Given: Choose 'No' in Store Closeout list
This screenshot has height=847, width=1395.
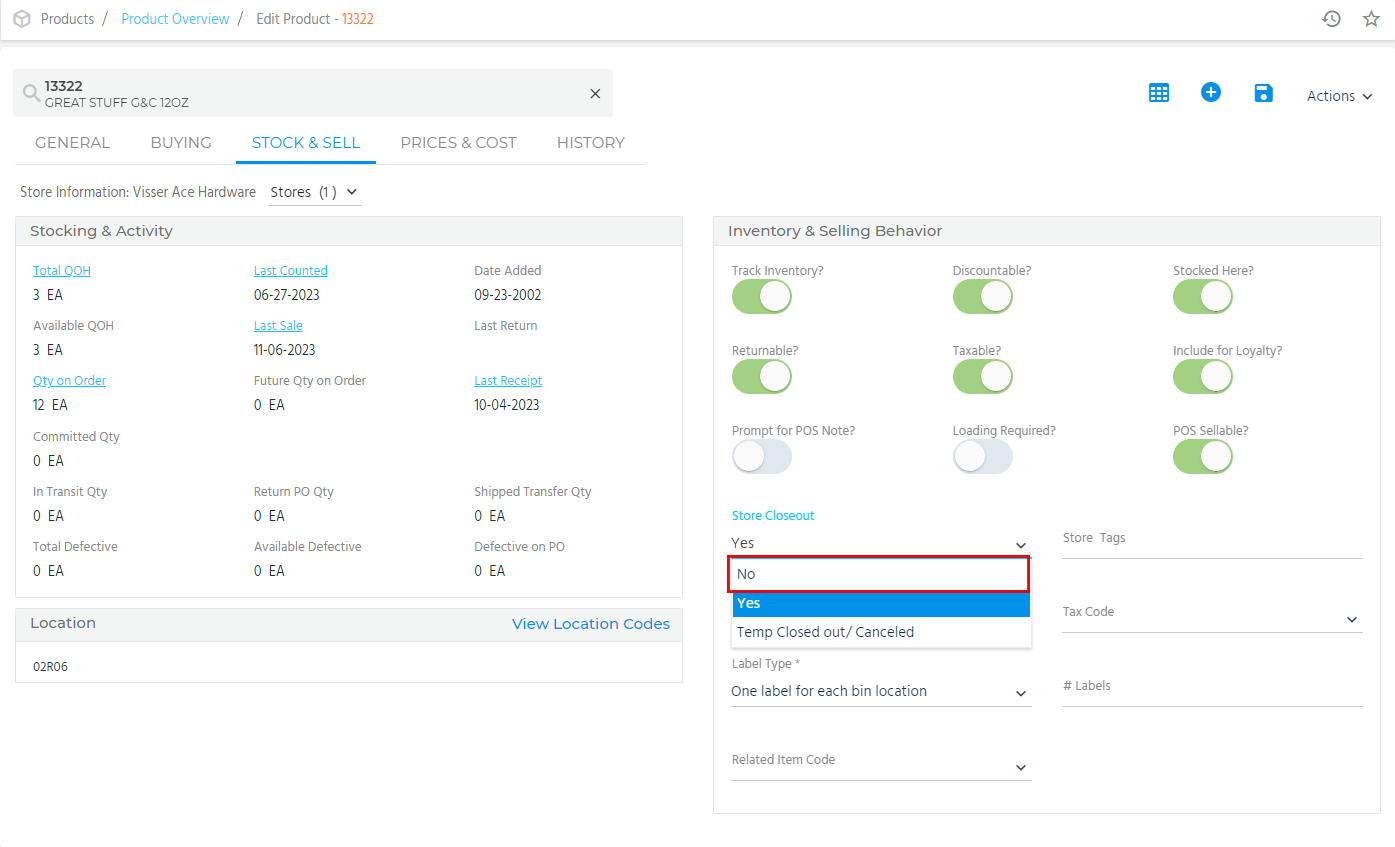Looking at the screenshot, I should coord(880,574).
